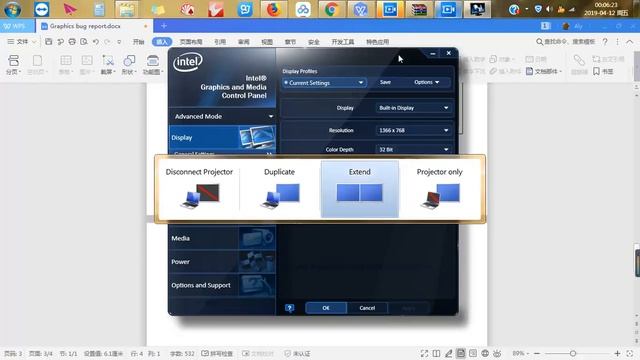Click OK in Intel control panel
The image size is (640, 360).
tap(326, 308)
